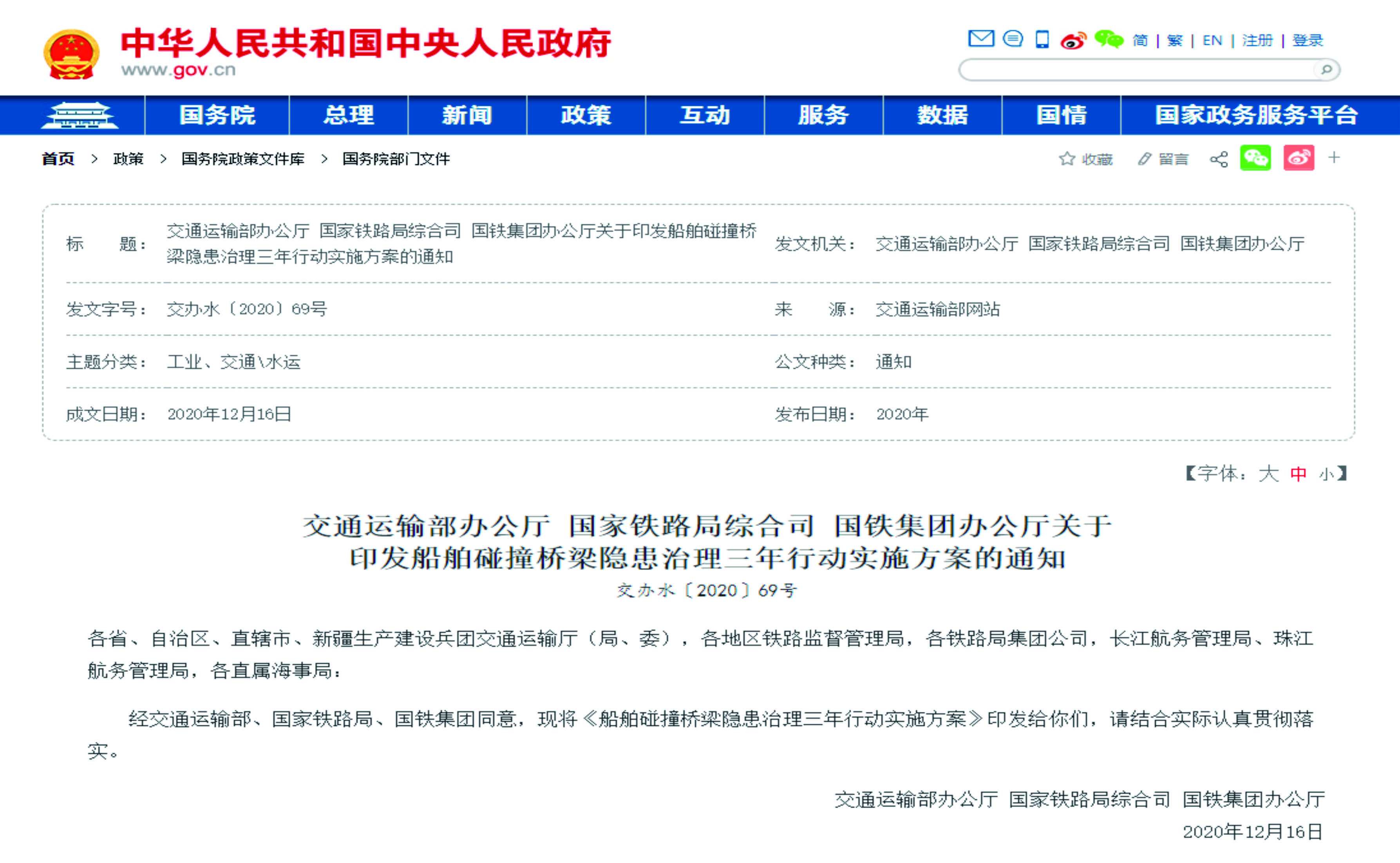Viewport: 1400px width, 863px height.
Task: Click the chat bubble icon in header
Action: tap(1013, 39)
